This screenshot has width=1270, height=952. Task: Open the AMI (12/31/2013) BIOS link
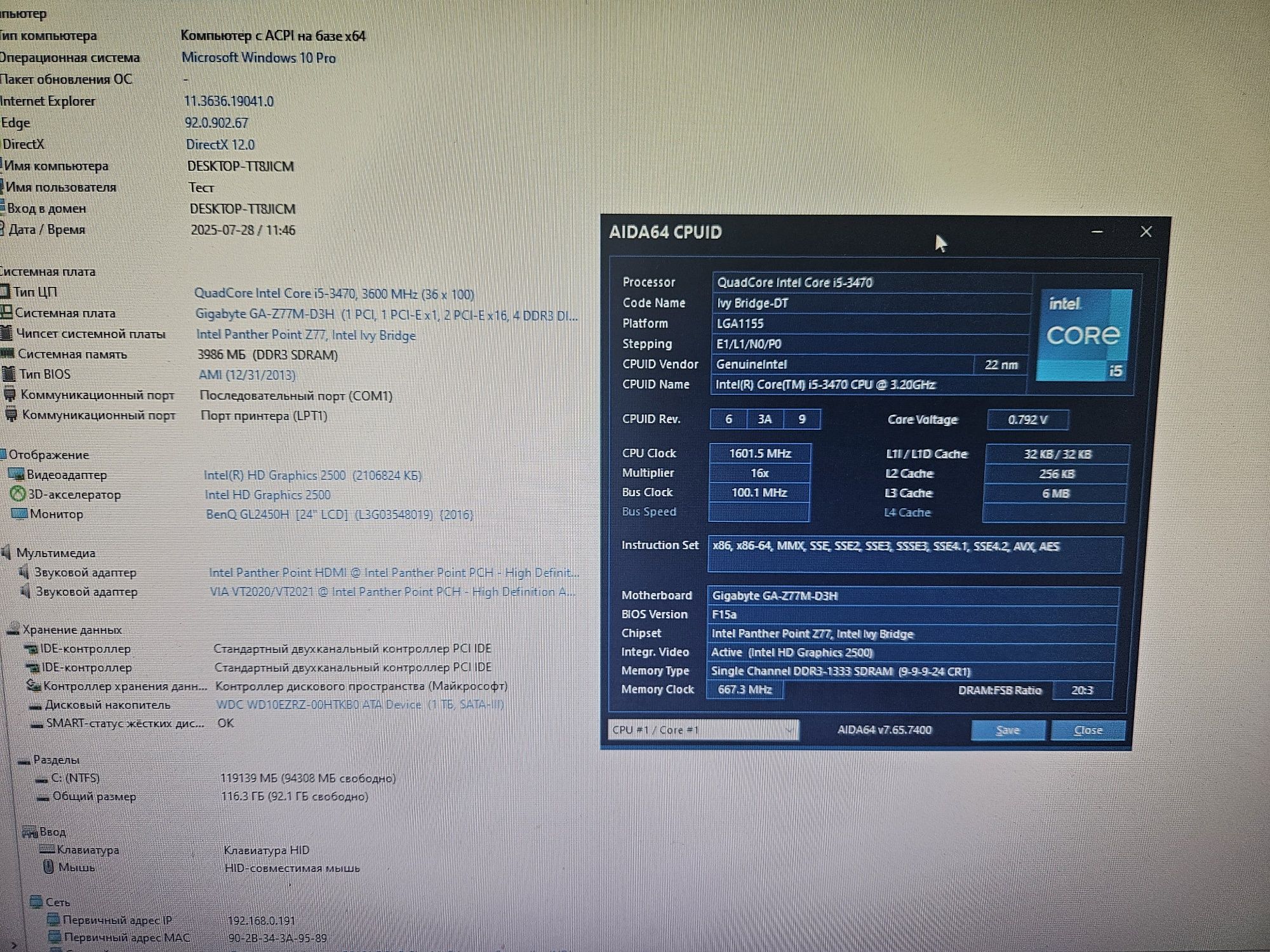pos(247,375)
